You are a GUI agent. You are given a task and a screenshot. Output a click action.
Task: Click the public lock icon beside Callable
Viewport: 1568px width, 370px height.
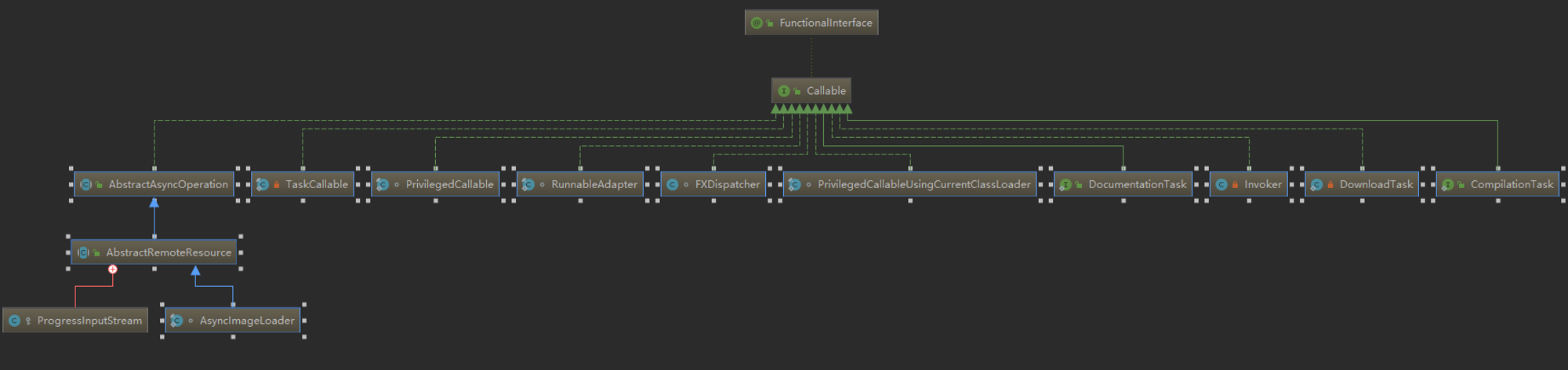797,92
